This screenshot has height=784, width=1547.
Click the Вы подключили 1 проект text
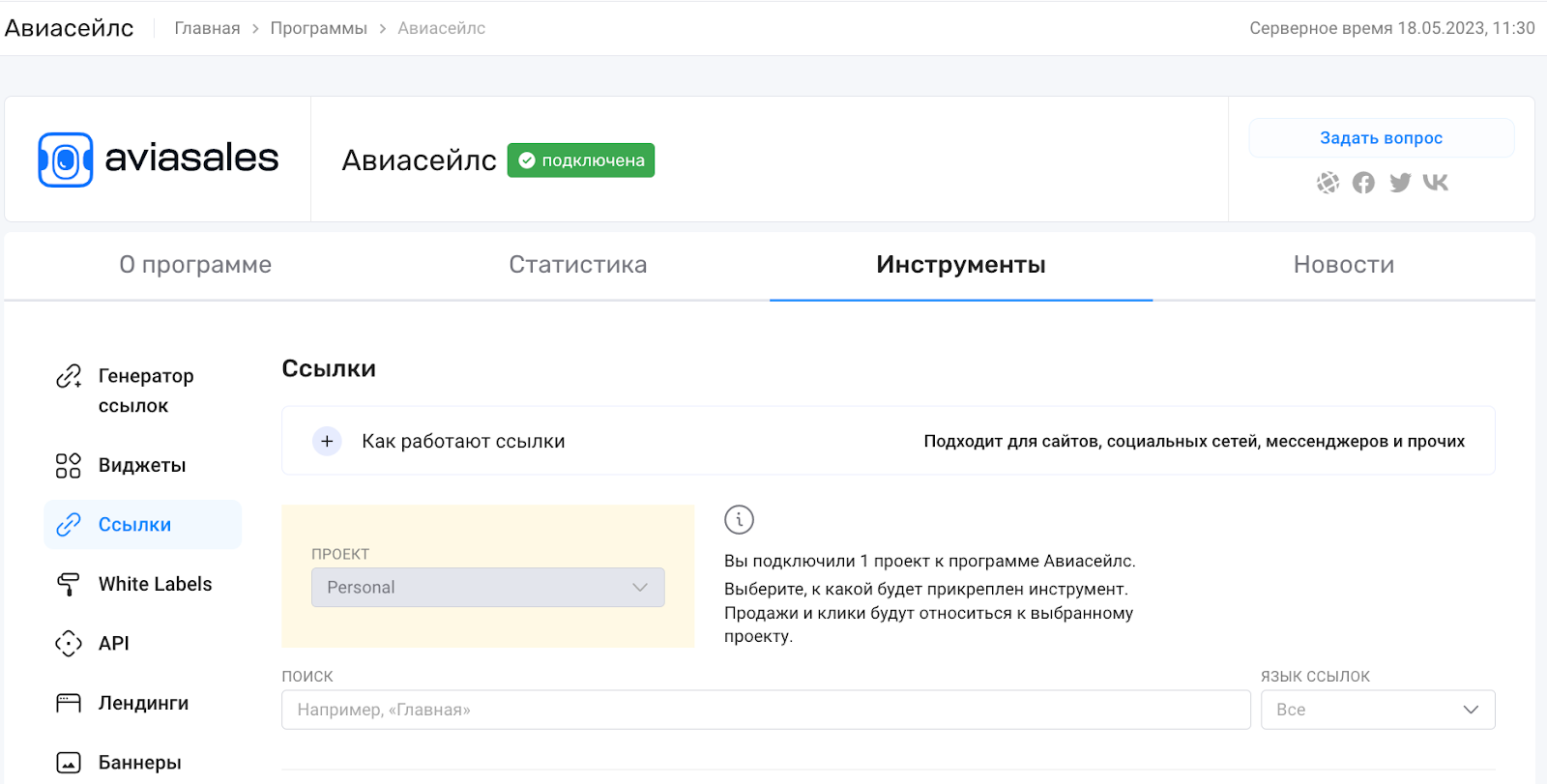(930, 562)
